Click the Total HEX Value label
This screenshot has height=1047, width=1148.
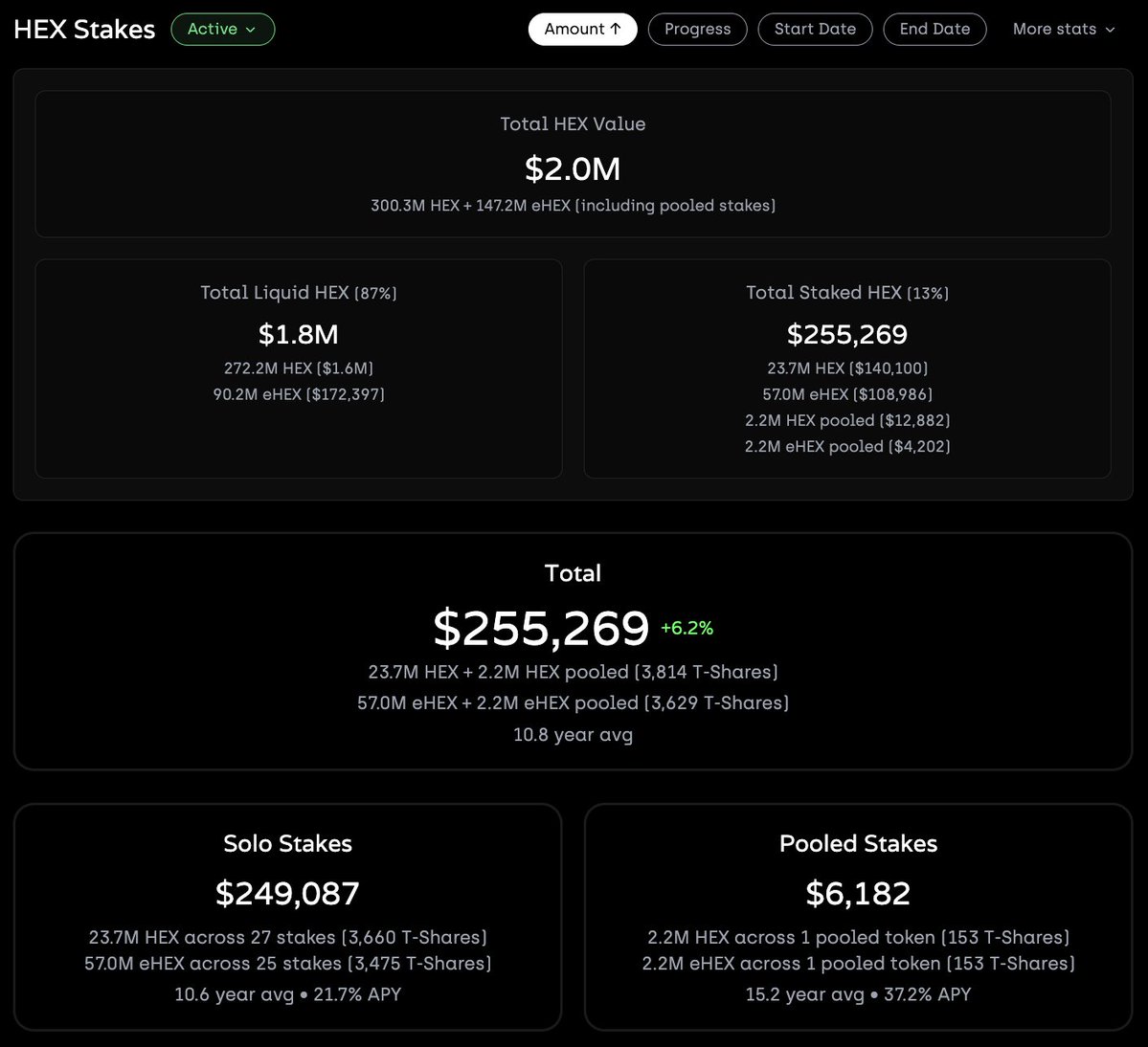click(573, 123)
